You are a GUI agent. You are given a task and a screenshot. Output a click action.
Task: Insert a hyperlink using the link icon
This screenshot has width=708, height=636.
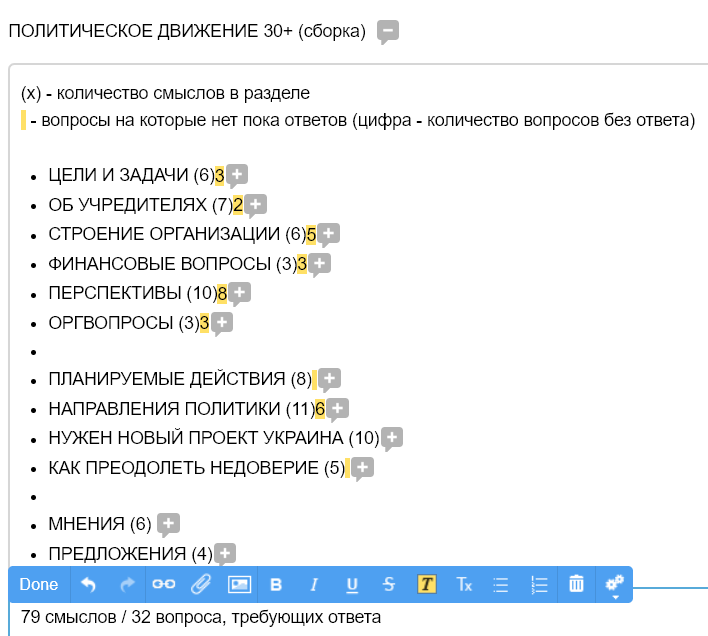pyautogui.click(x=163, y=585)
